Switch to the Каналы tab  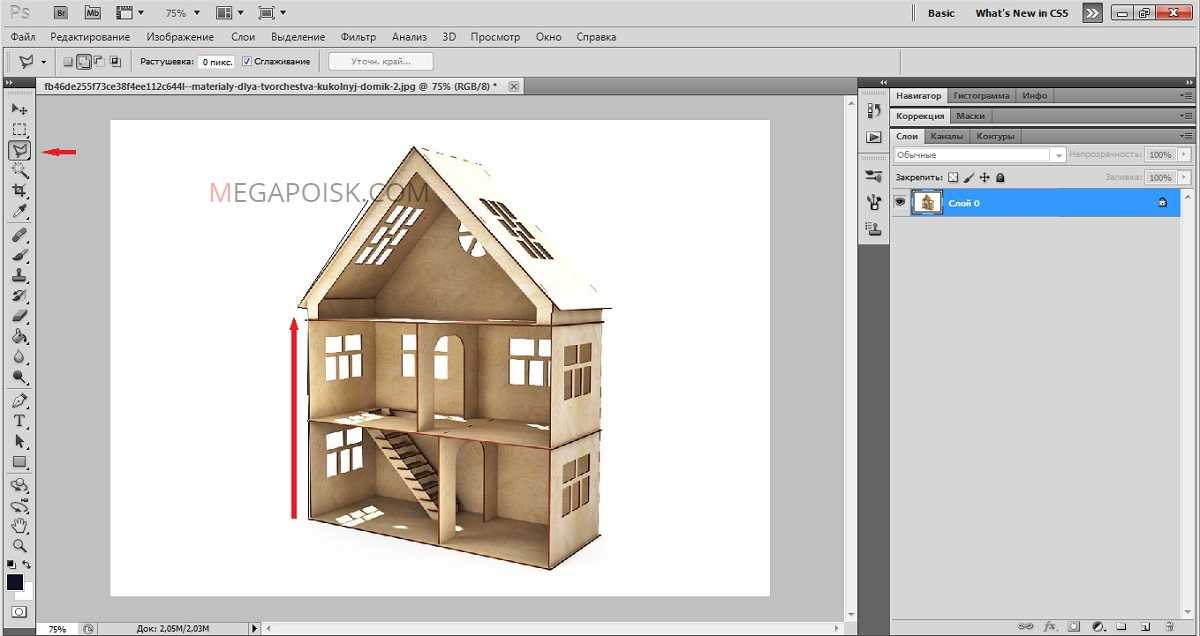pos(946,136)
